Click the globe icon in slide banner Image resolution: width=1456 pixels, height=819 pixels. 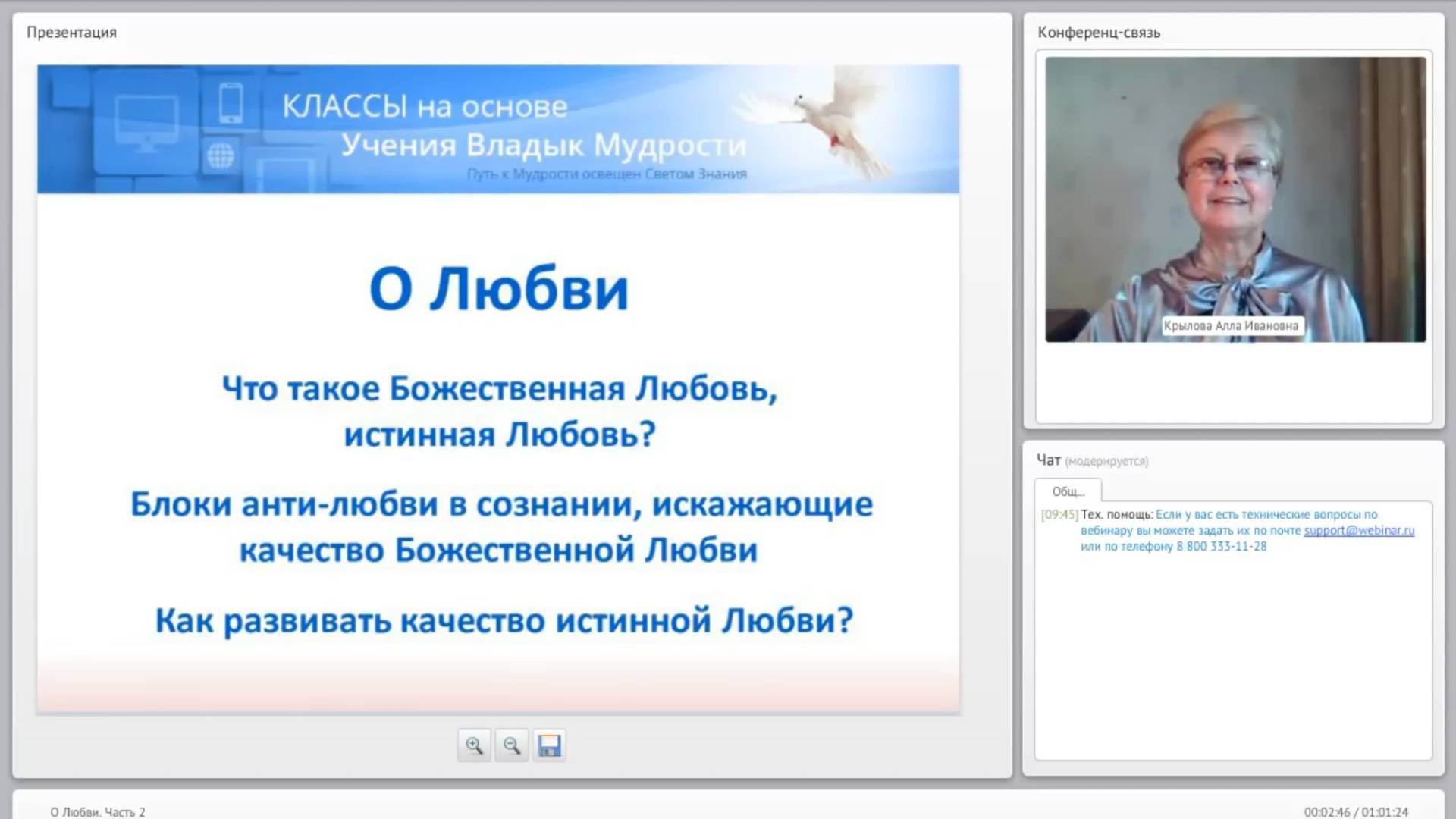(x=220, y=156)
